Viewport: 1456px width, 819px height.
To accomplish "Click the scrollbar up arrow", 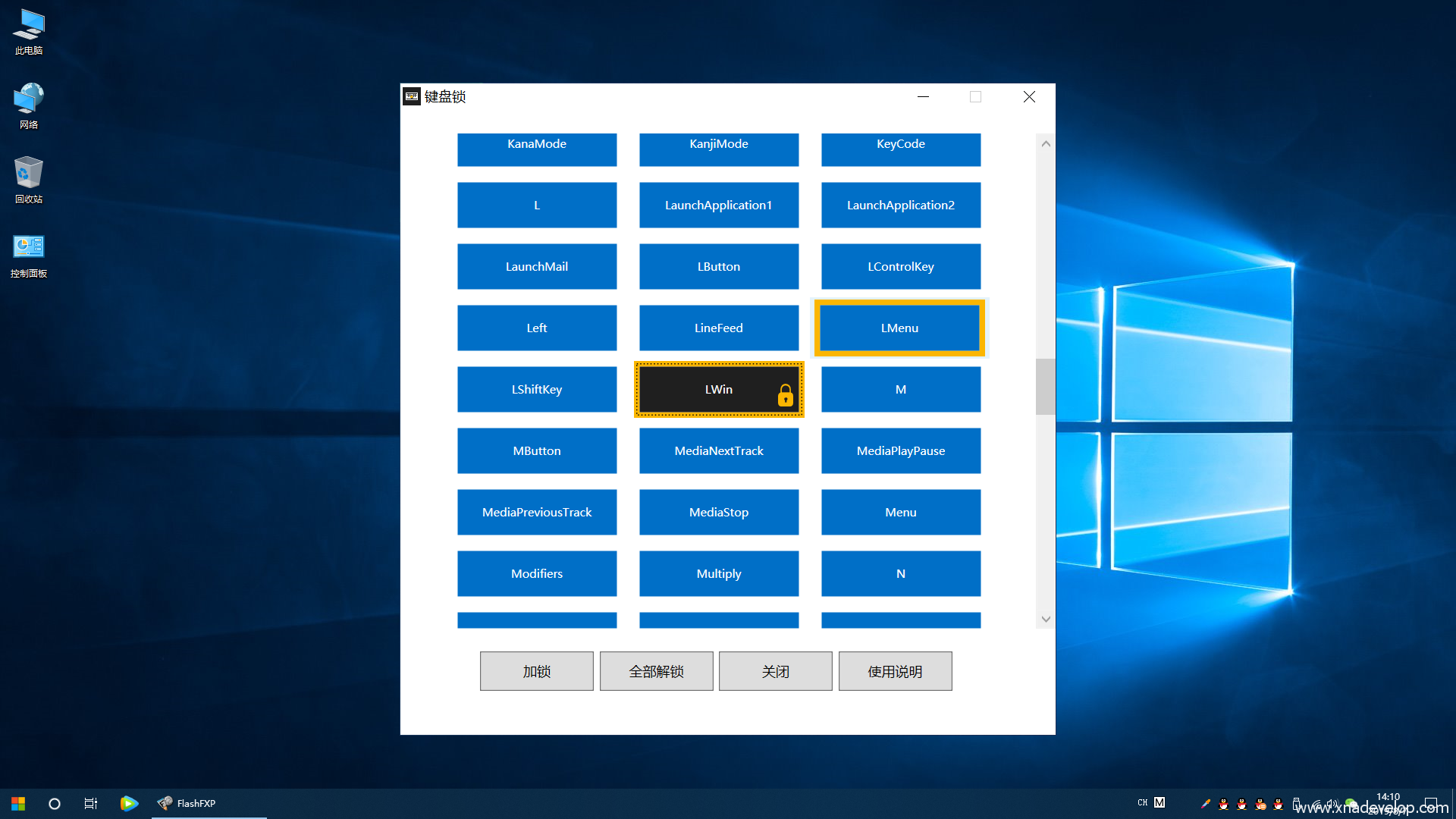I will (x=1046, y=143).
